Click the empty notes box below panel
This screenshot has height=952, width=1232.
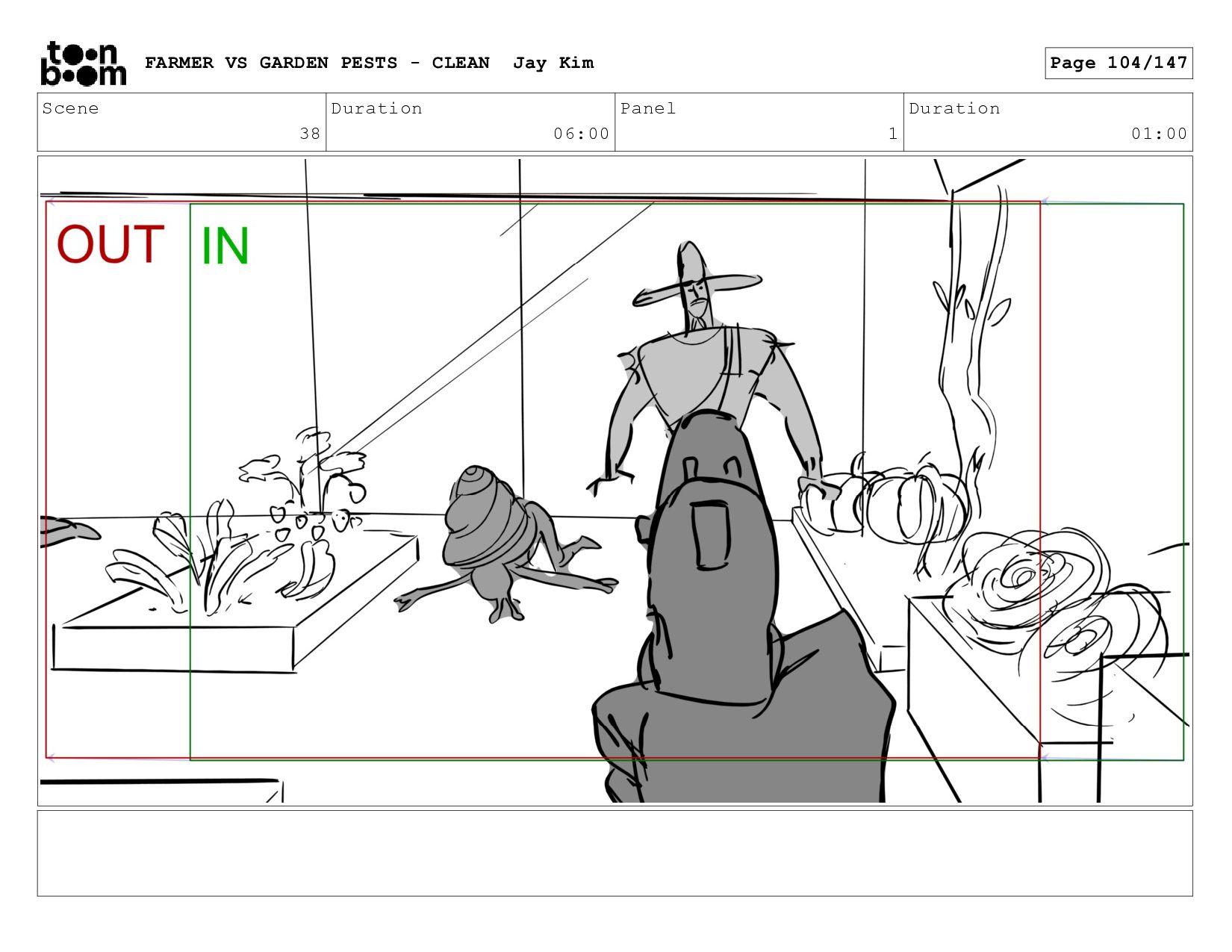pos(615,853)
